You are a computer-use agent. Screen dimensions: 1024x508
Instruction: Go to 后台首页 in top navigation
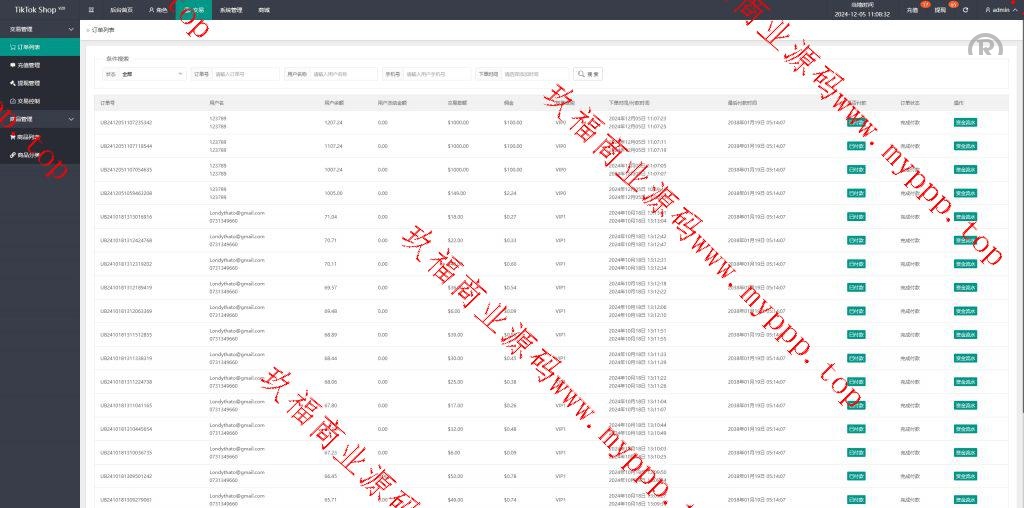pyautogui.click(x=120, y=9)
